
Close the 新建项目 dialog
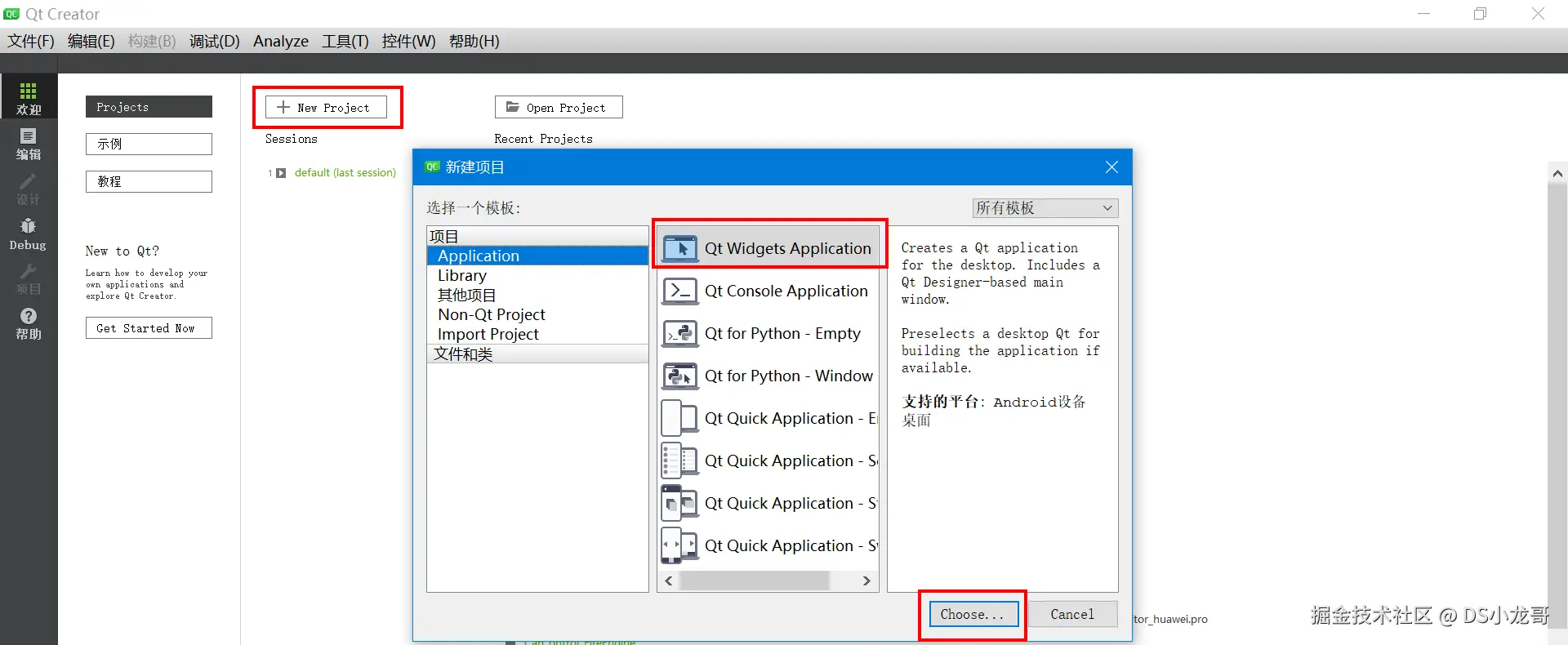1111,167
